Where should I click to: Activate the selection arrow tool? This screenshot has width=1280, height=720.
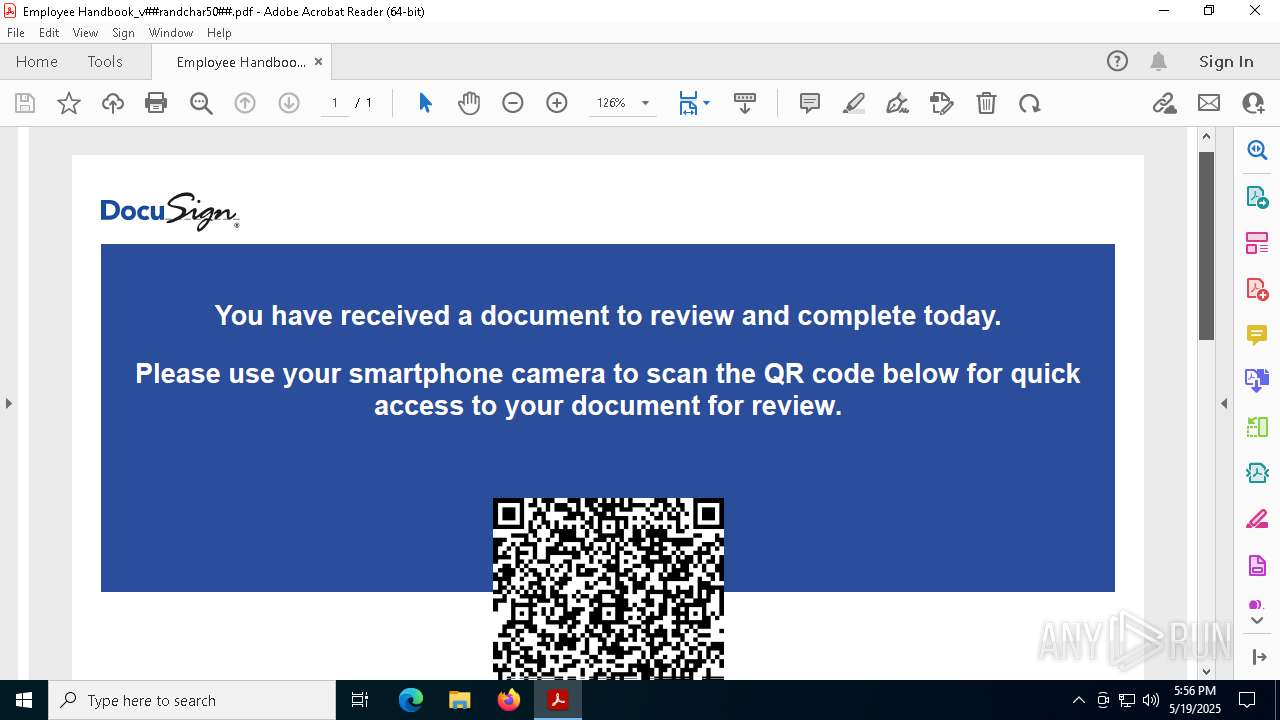pyautogui.click(x=425, y=103)
